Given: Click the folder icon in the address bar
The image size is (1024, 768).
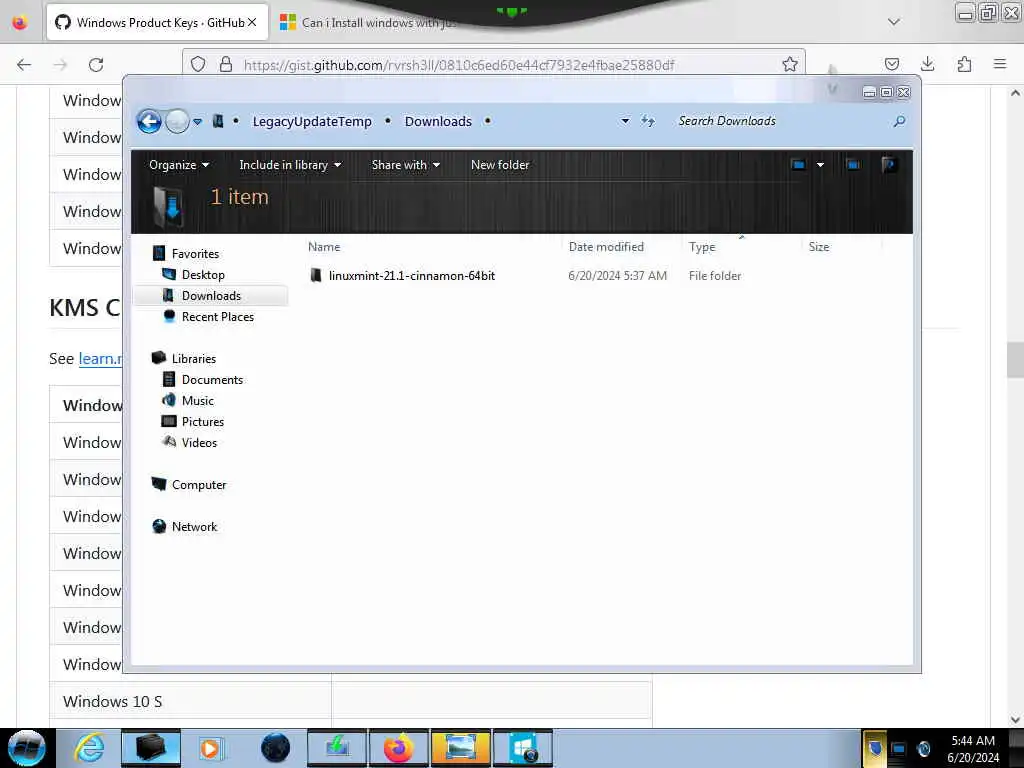Looking at the screenshot, I should (217, 121).
